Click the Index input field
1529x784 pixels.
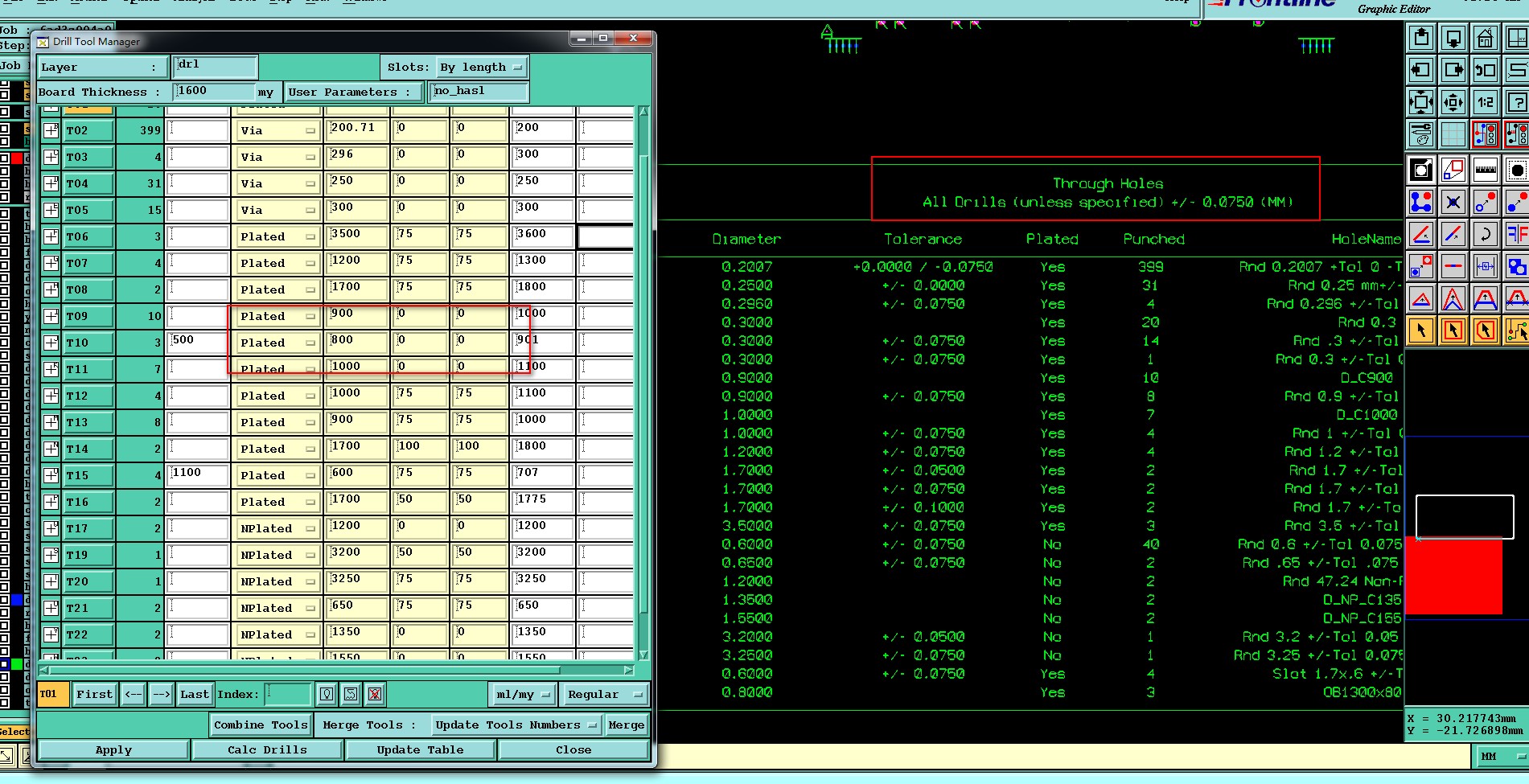(288, 694)
